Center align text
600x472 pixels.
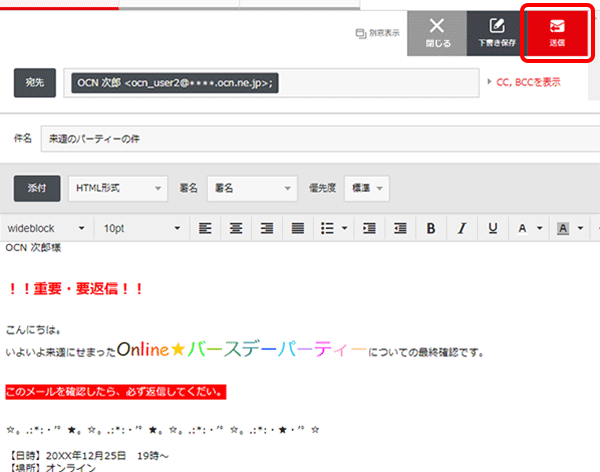coord(236,228)
